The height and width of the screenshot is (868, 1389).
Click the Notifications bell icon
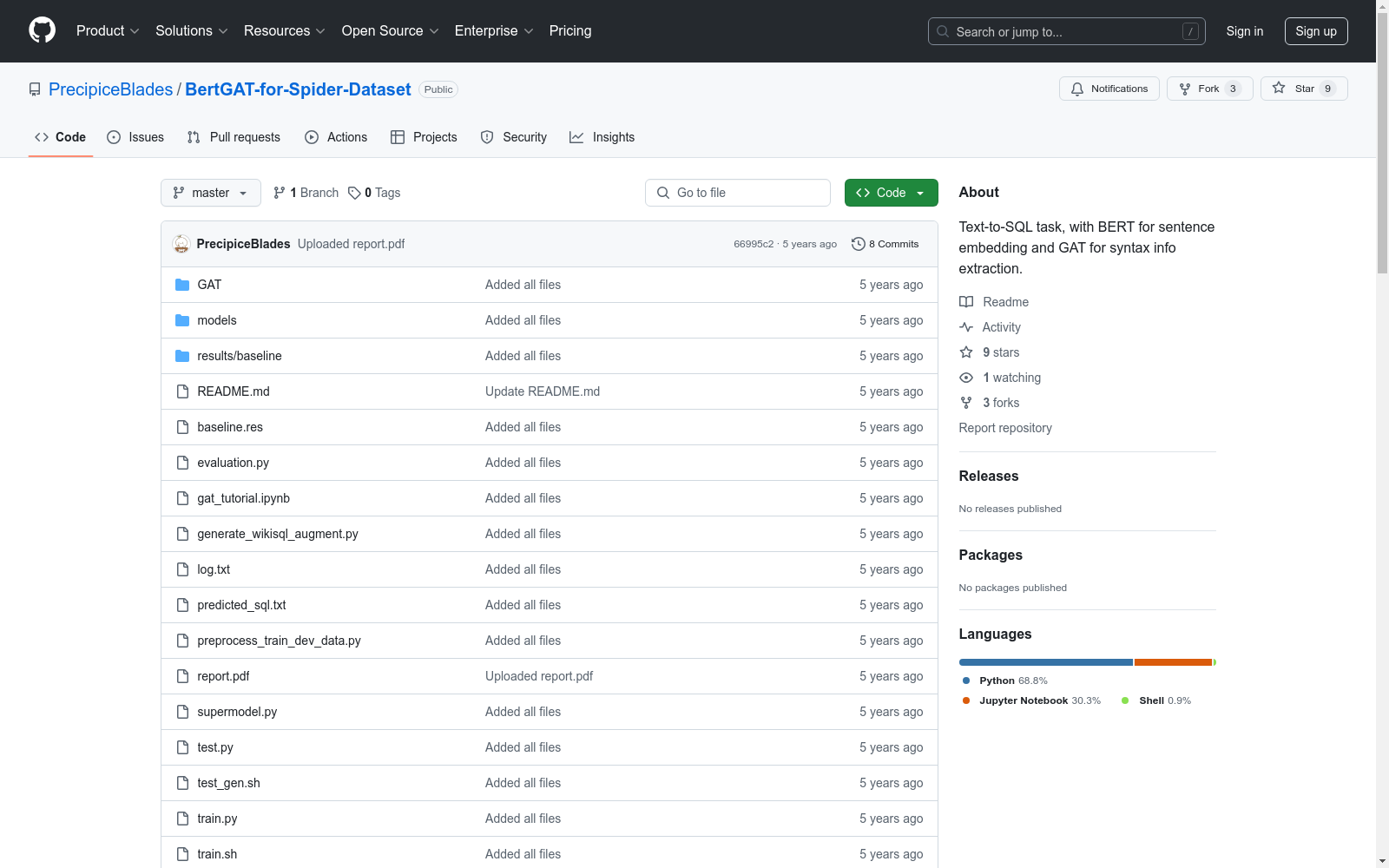point(1077,89)
